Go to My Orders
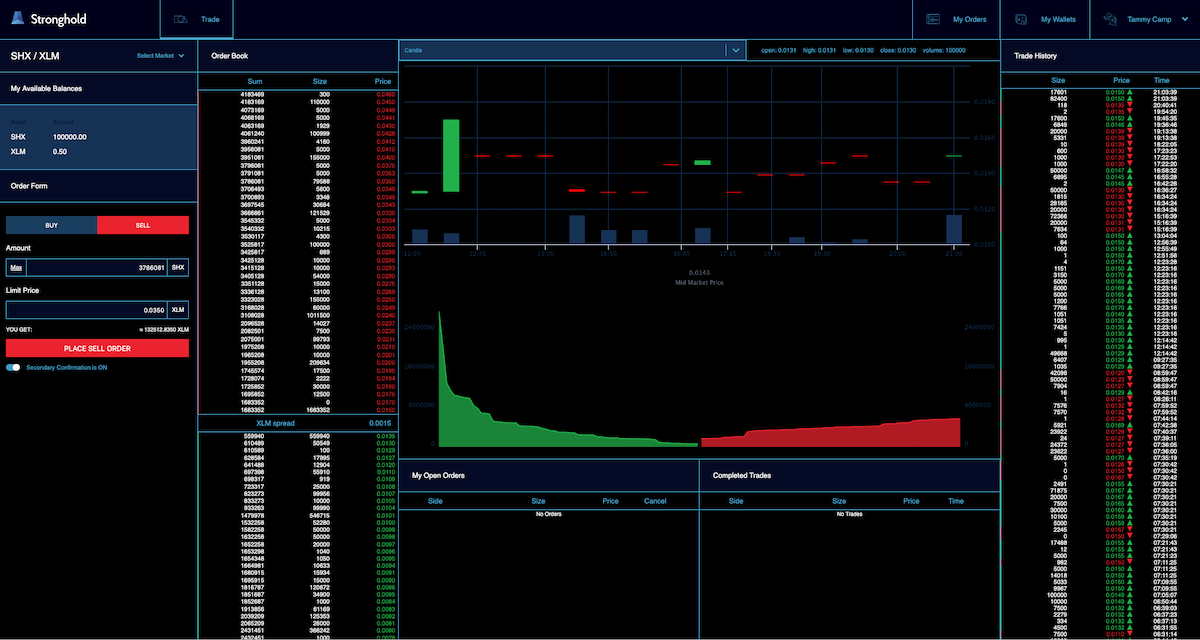 (957, 19)
